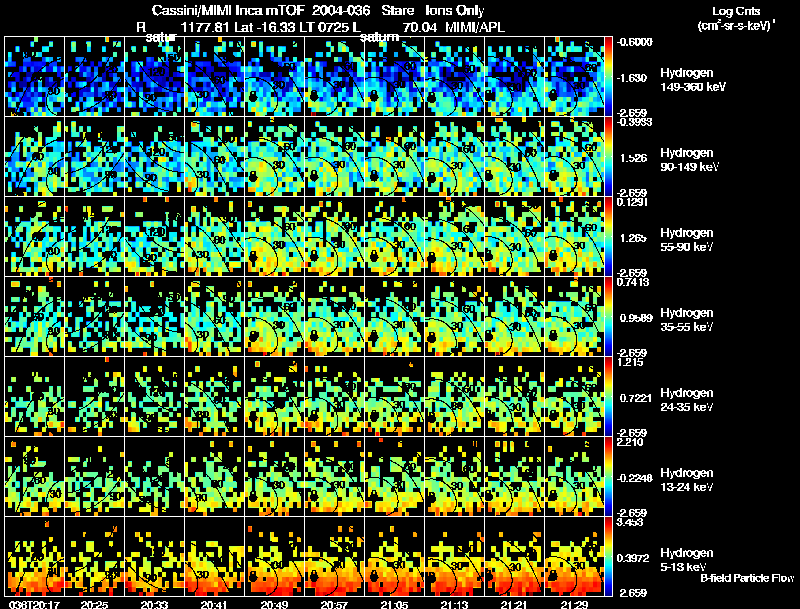Screen dimensions: 800x609
Task: Click the color bar beside 5-13 keV row
Action: (x=608, y=557)
